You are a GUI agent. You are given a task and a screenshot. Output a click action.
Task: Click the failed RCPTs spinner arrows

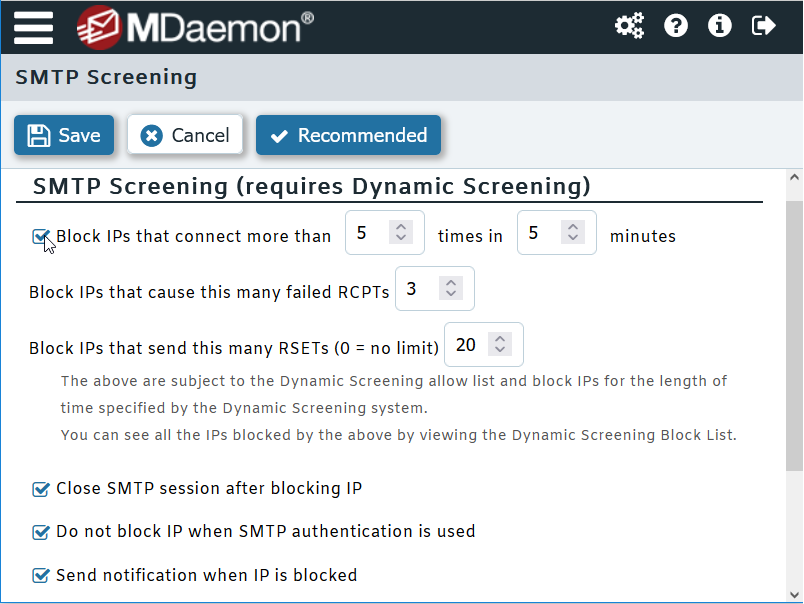[x=451, y=289]
